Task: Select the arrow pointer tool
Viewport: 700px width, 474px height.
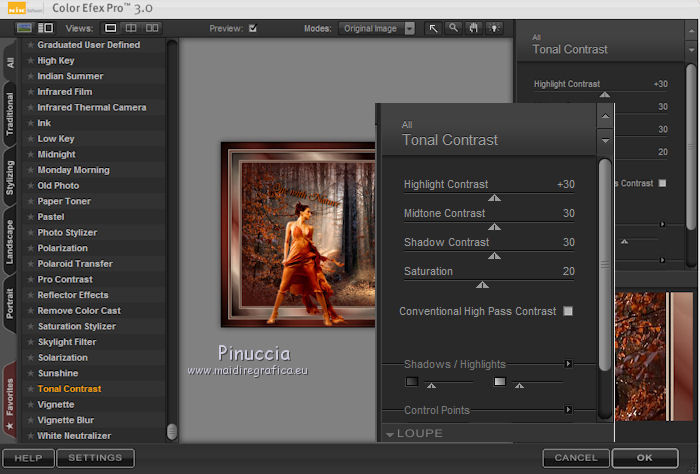Action: tap(435, 28)
